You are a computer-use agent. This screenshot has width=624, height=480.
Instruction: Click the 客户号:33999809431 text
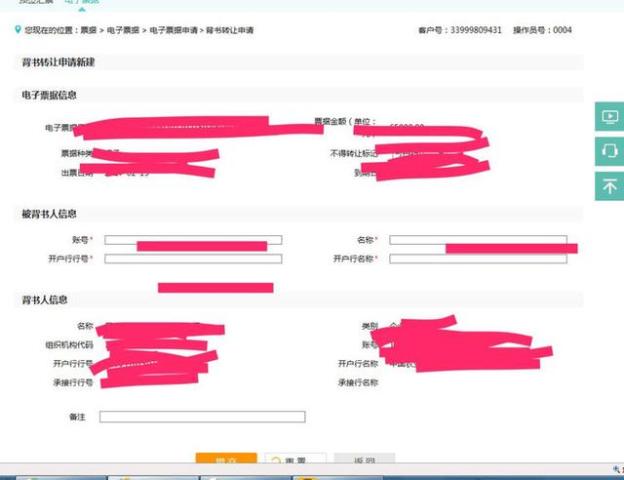click(x=460, y=30)
